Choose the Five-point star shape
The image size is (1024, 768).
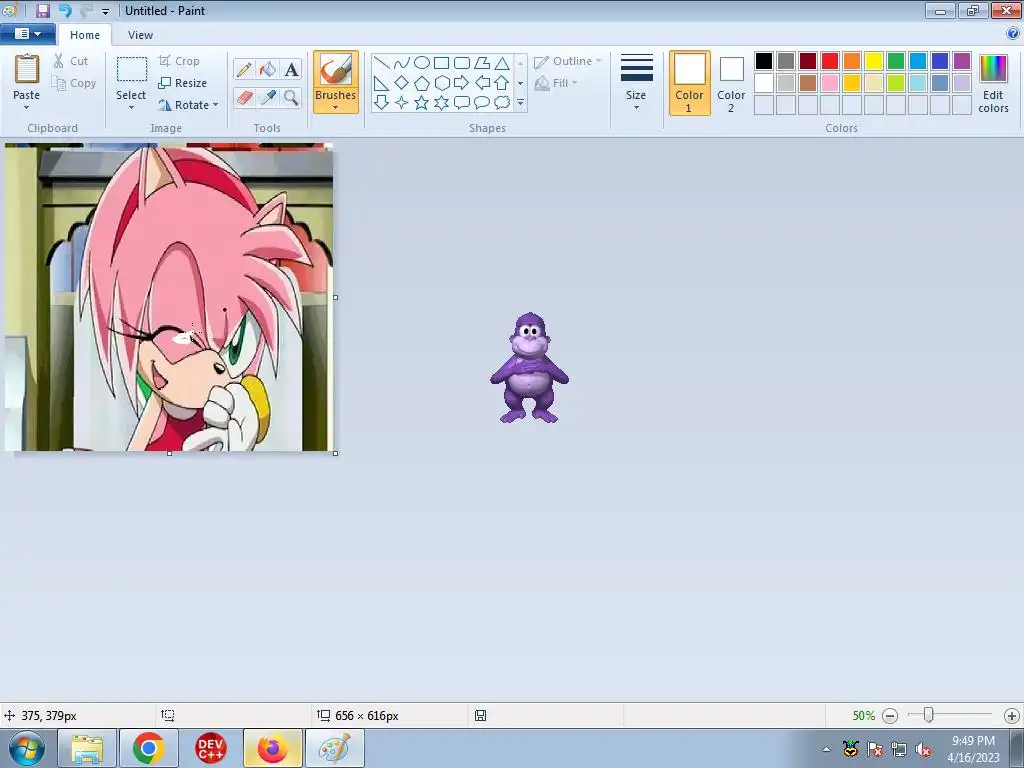click(x=422, y=103)
